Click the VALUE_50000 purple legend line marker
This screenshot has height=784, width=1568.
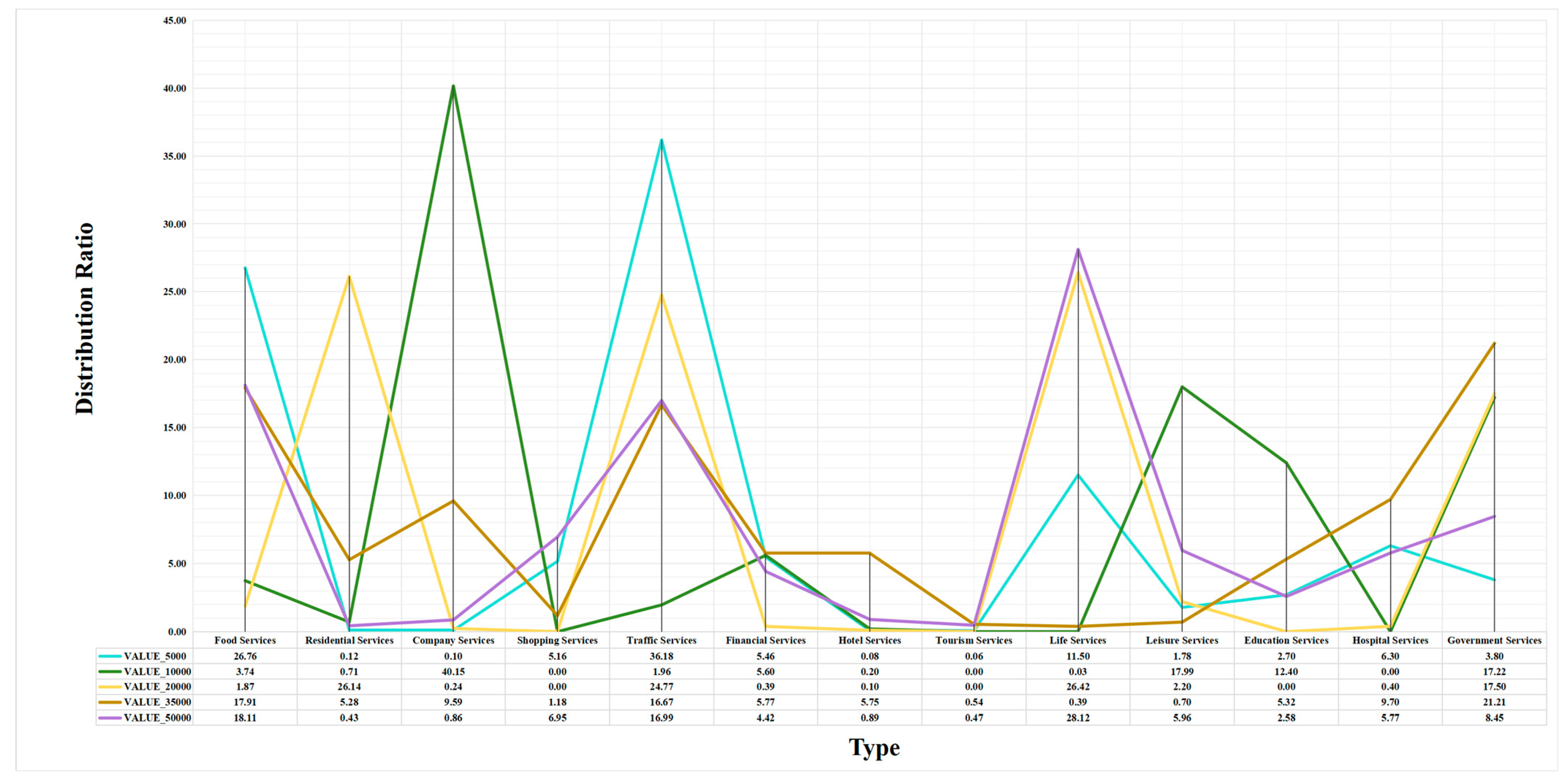pos(110,718)
